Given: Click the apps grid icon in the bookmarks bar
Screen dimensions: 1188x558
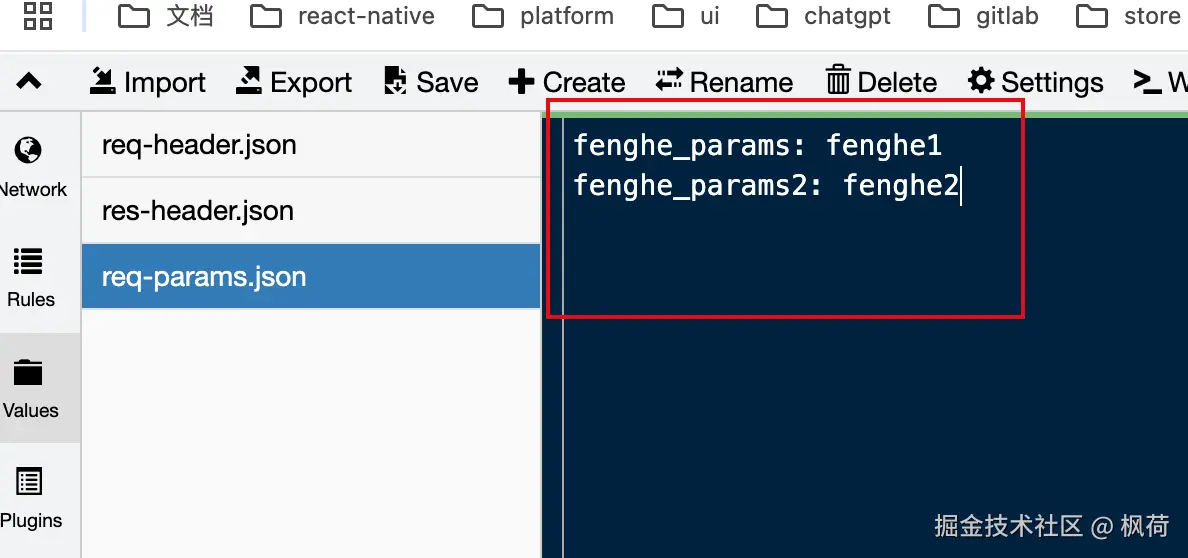Looking at the screenshot, I should pos(38,15).
